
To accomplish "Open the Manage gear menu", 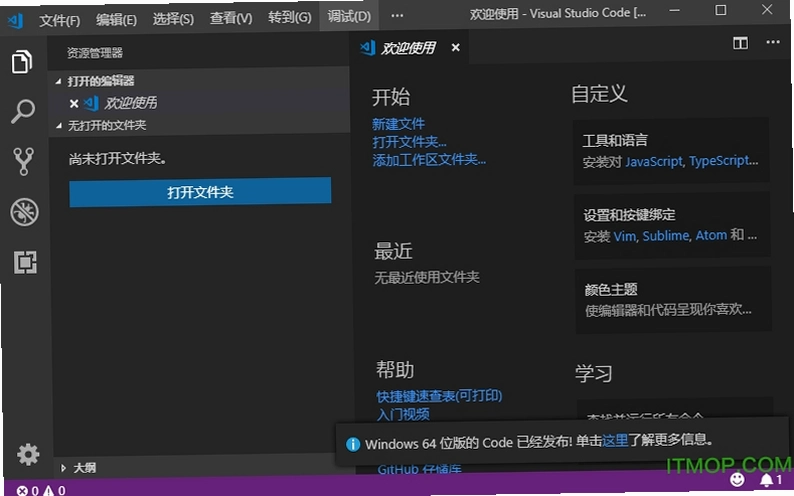I will pos(28,454).
